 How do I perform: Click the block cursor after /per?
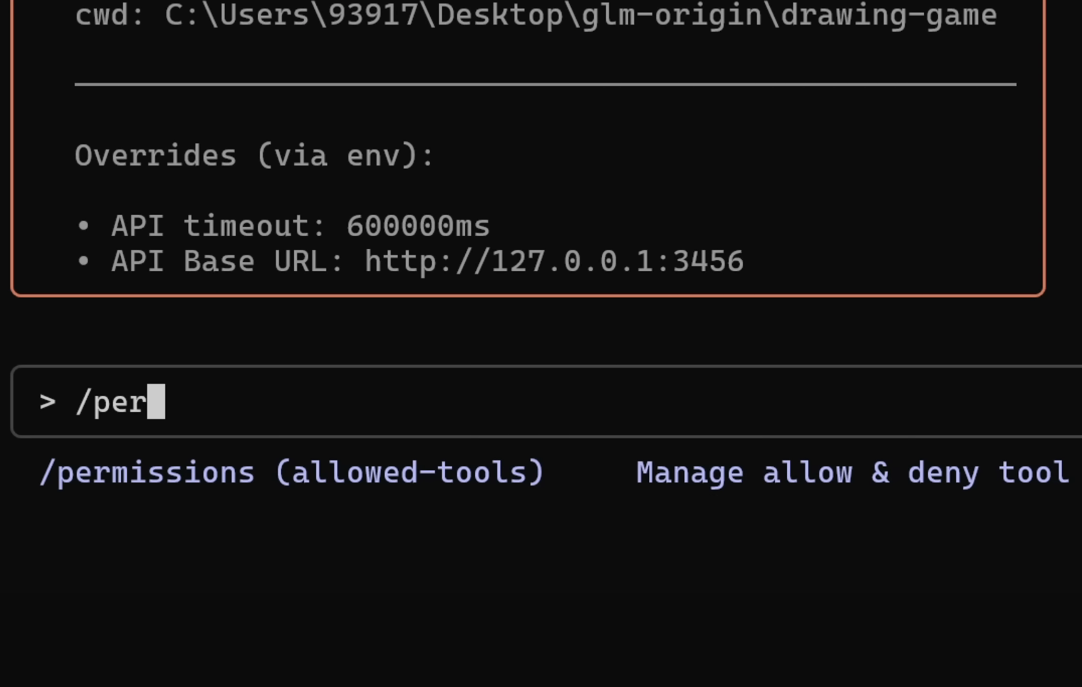point(156,401)
